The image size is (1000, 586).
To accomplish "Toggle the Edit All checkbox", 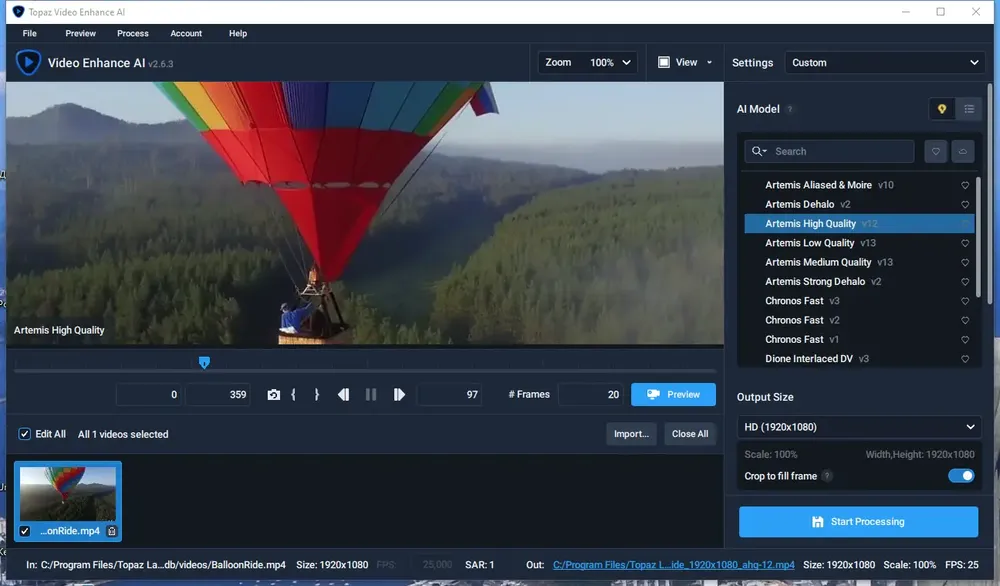I will [24, 434].
